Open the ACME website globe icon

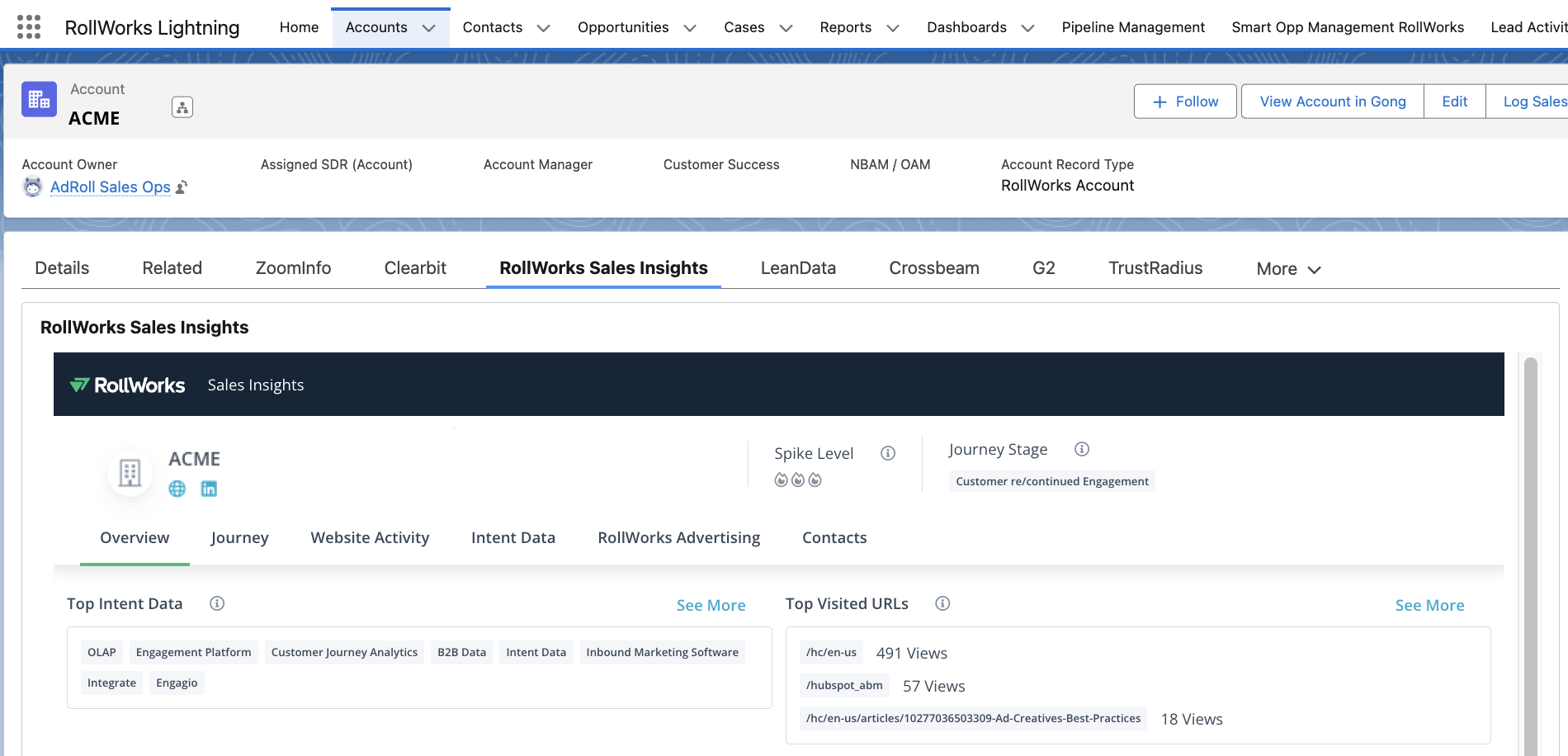(x=177, y=489)
